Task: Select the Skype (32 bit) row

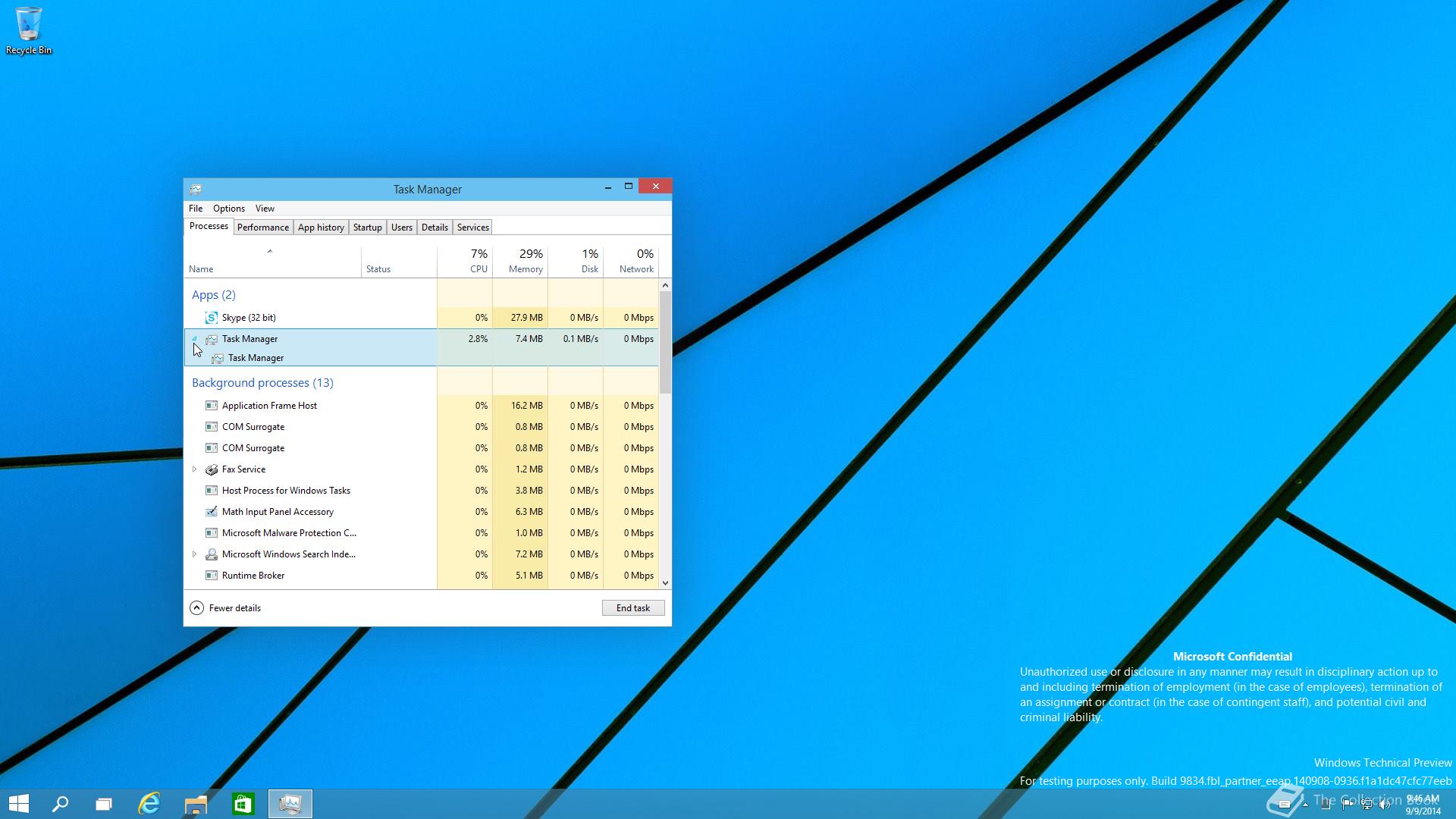Action: (422, 318)
